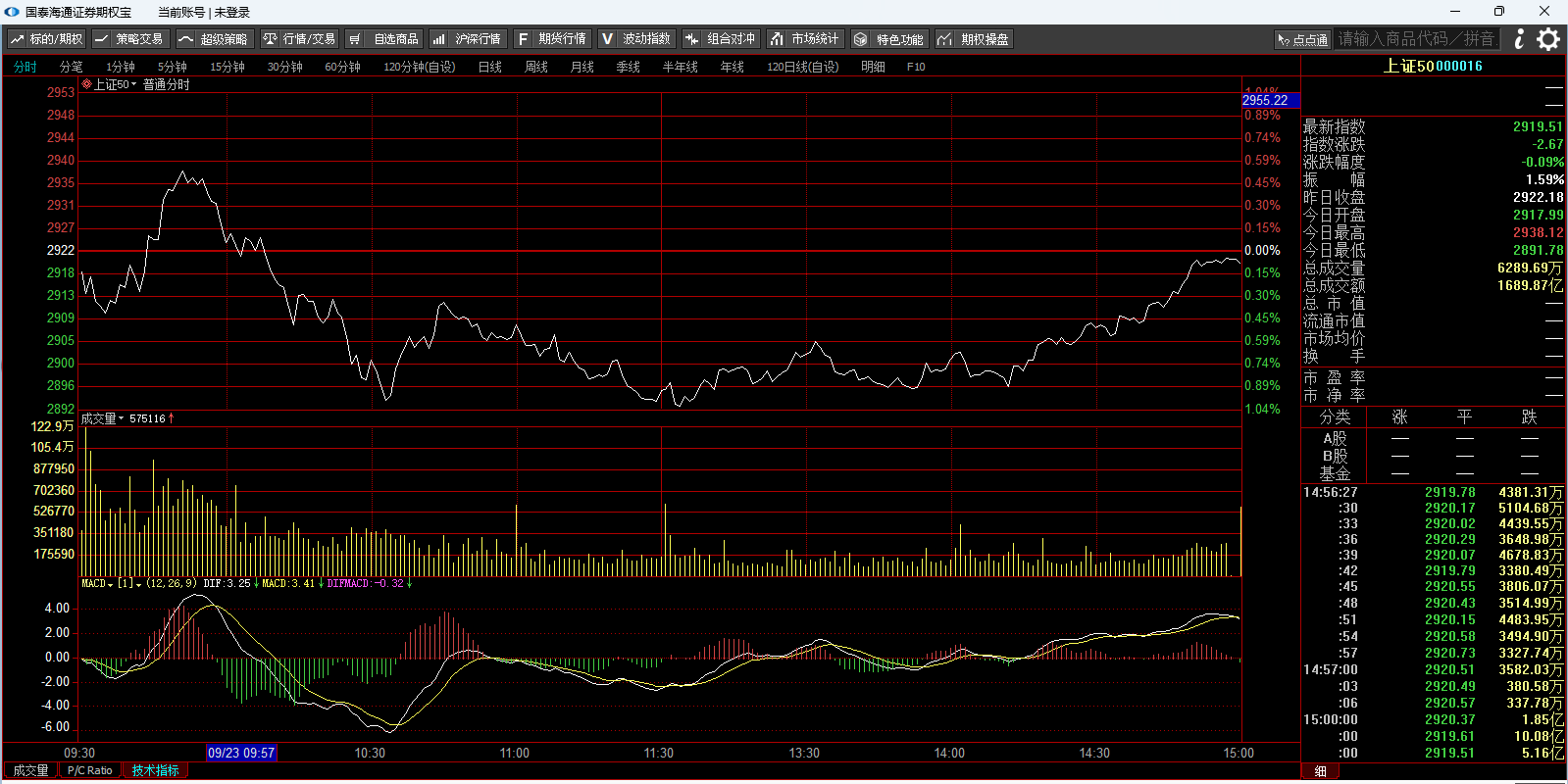The width and height of the screenshot is (1568, 784).
Task: Switch to the 技术指标 technical indicators tab
Action: pyautogui.click(x=156, y=770)
